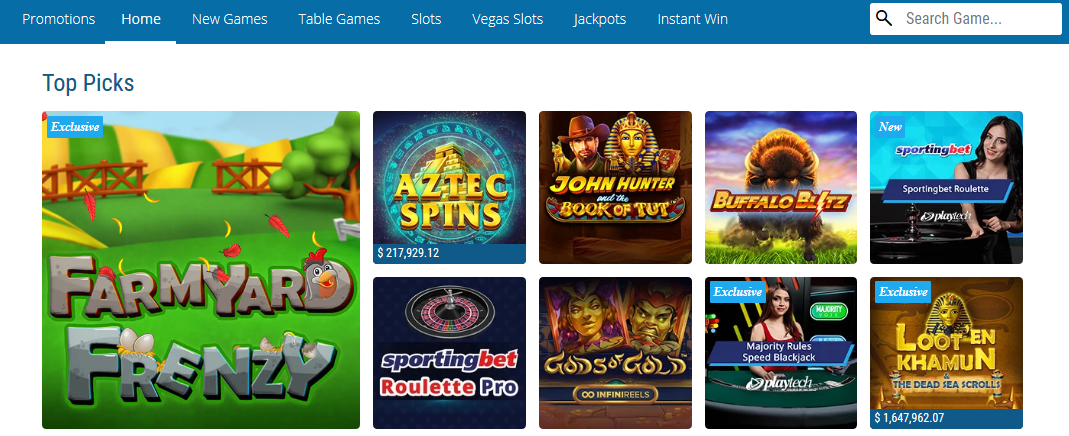The width and height of the screenshot is (1069, 436).
Task: Select the Buffalo Blitz game
Action: (x=781, y=187)
